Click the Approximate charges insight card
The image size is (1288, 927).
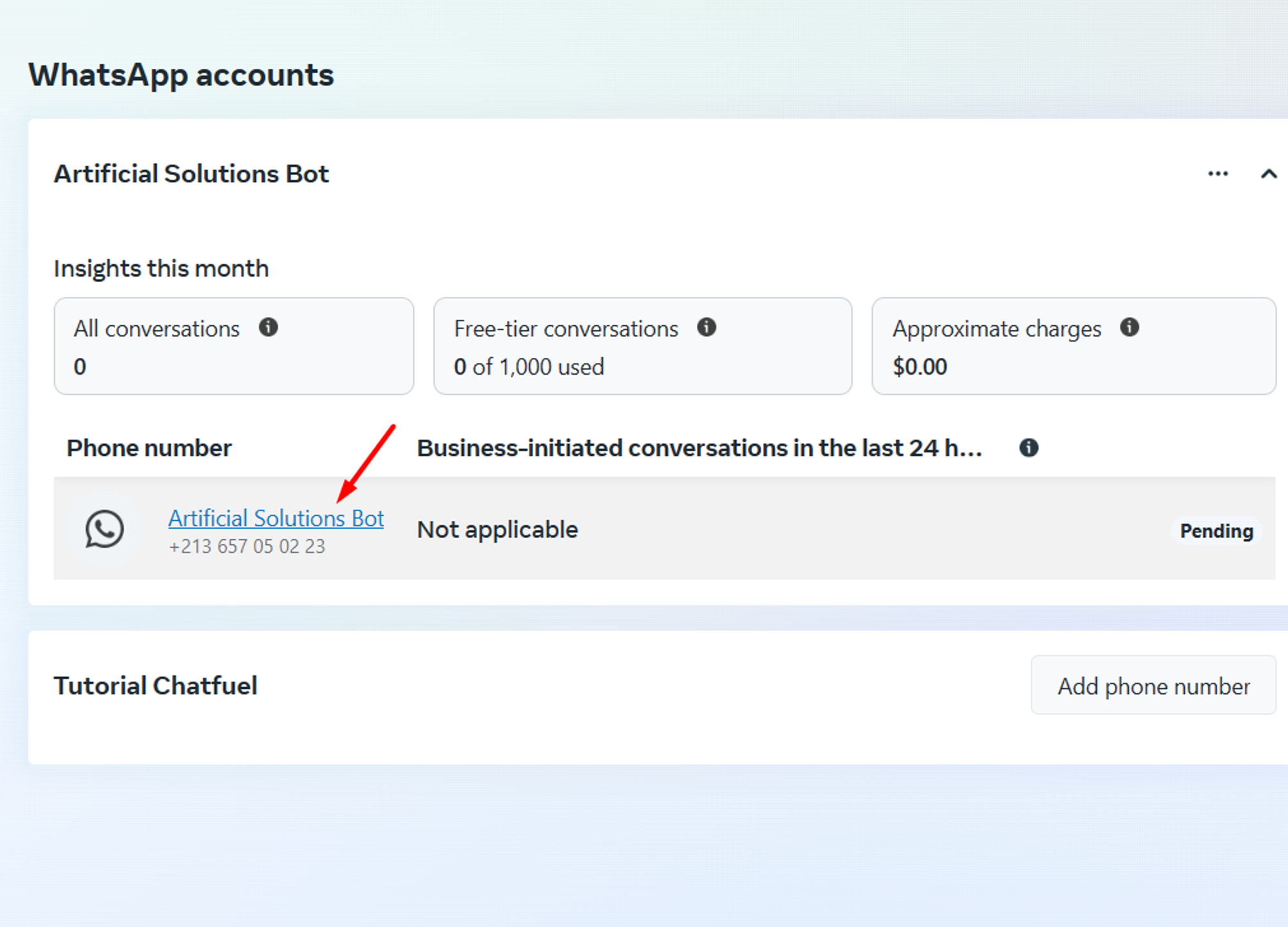coord(1073,346)
